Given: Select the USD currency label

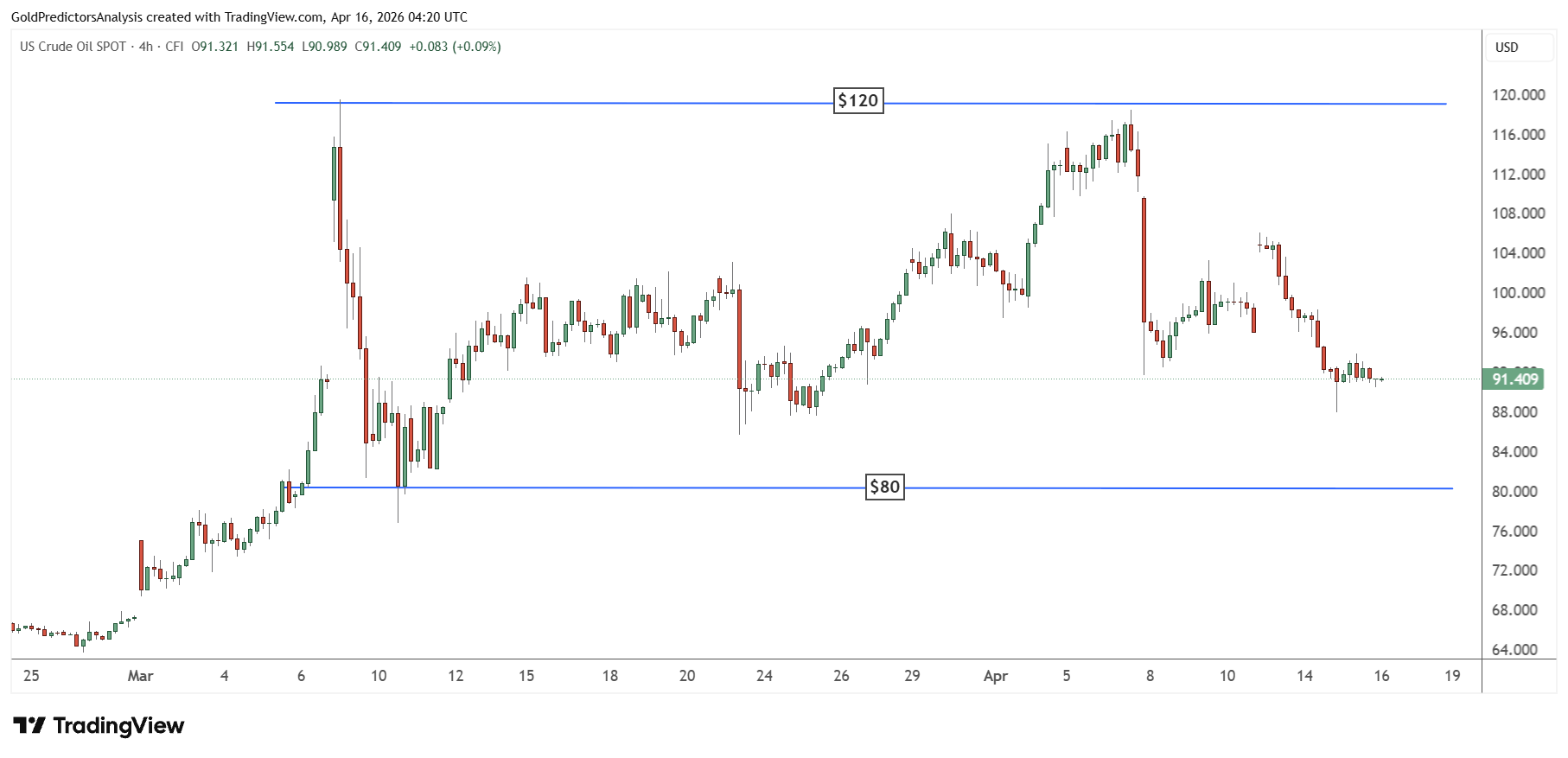Looking at the screenshot, I should pos(1507,48).
